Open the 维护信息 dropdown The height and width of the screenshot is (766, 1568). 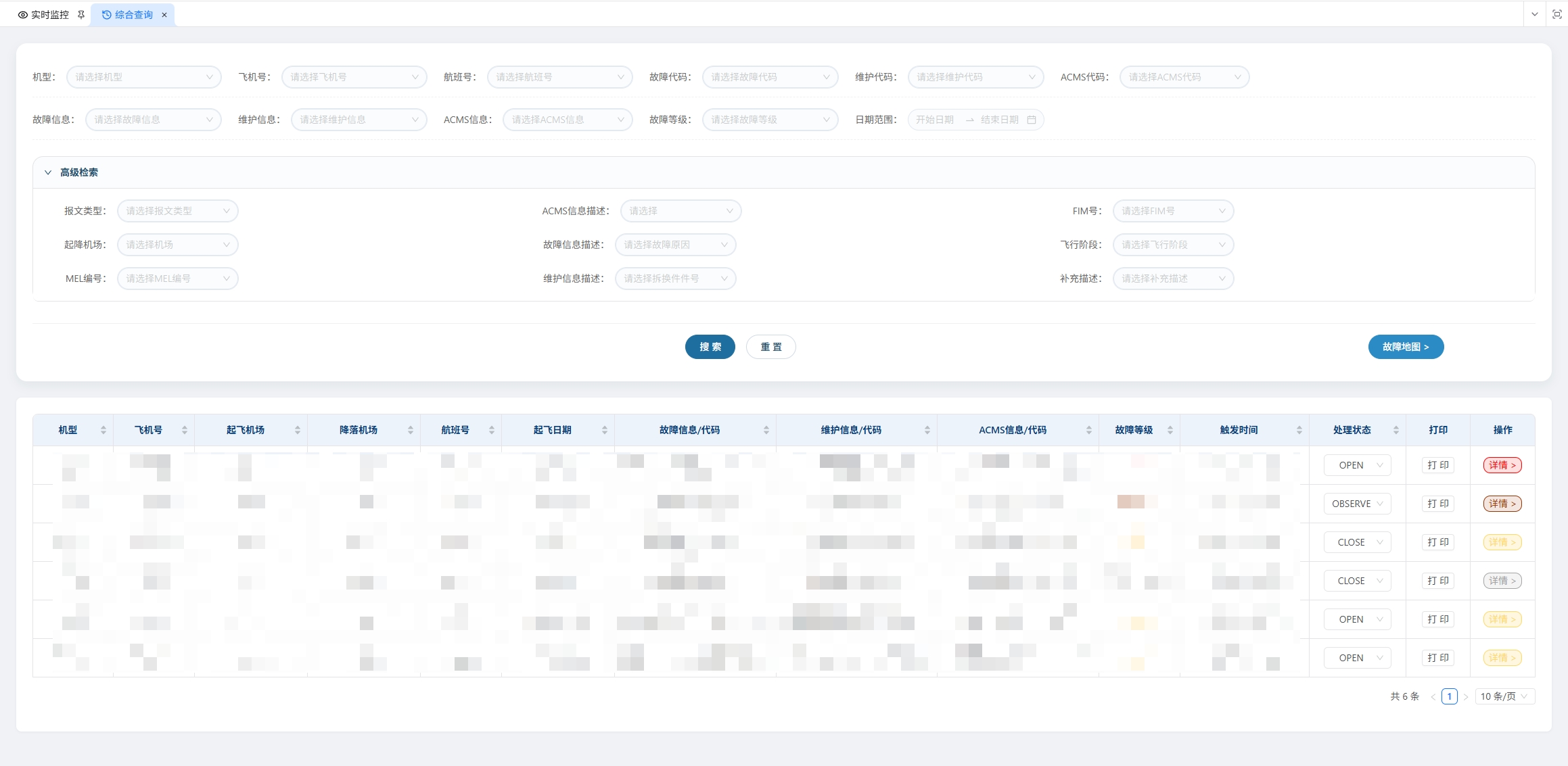(x=359, y=120)
